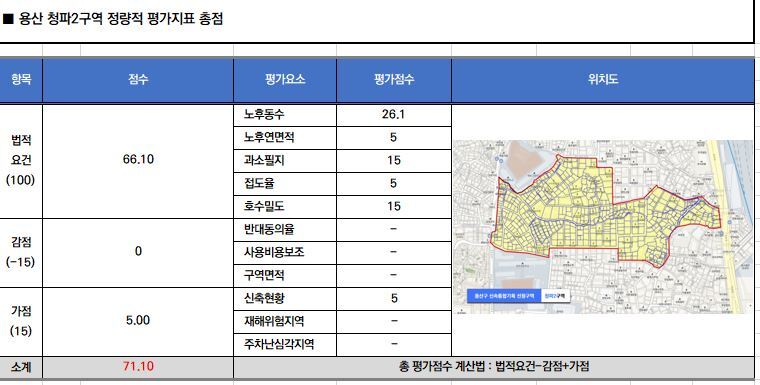Select the '항목' header cell
760x385 pixels.
[x=21, y=80]
